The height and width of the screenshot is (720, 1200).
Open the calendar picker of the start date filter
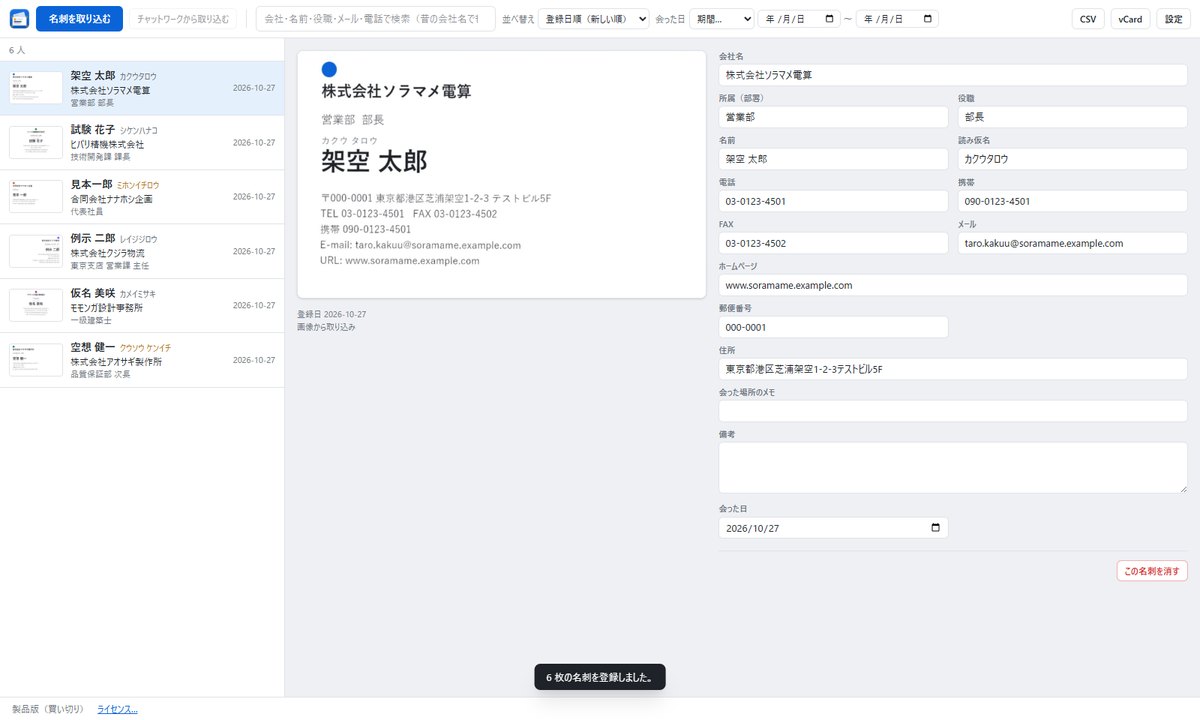point(832,19)
